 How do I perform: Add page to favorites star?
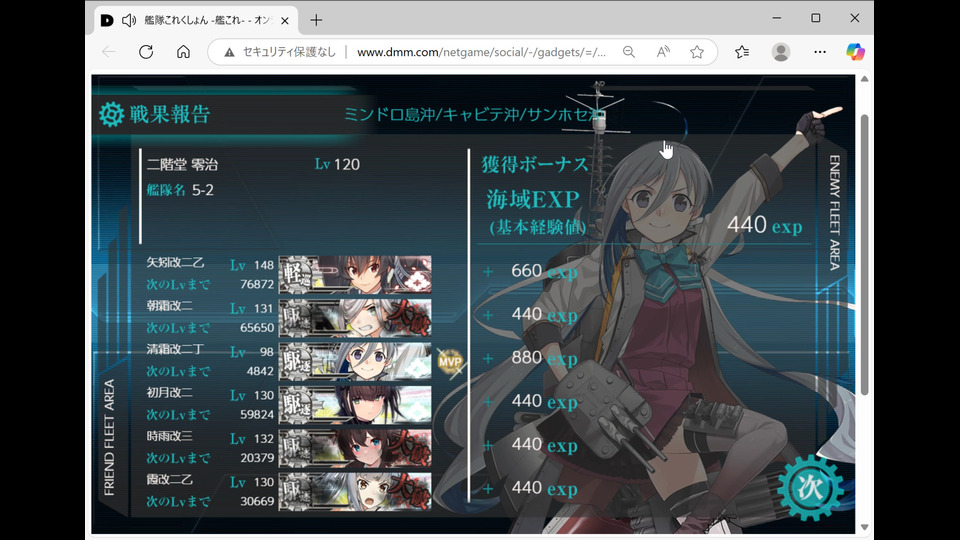697,52
